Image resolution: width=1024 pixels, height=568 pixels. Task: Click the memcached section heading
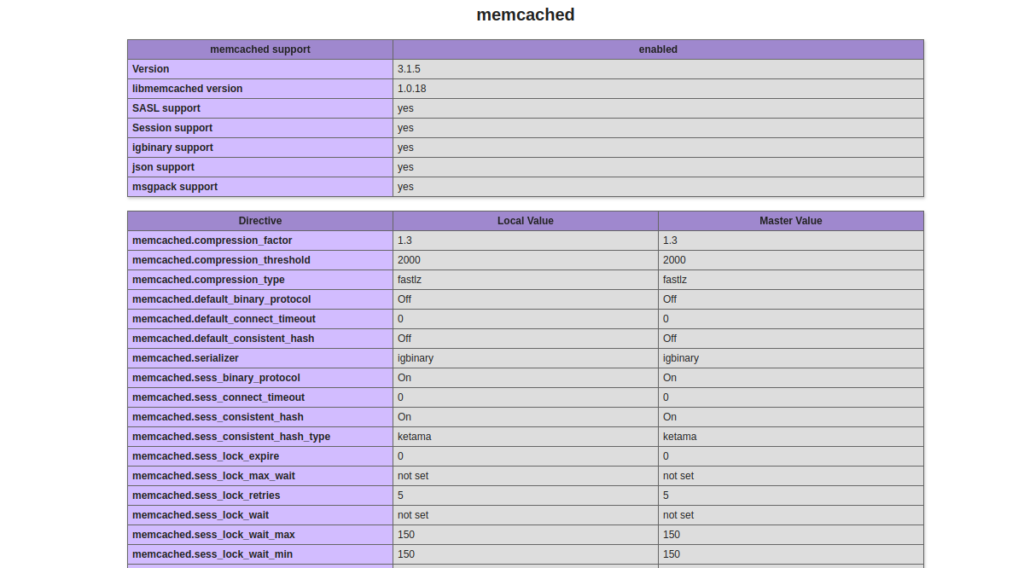click(x=525, y=15)
